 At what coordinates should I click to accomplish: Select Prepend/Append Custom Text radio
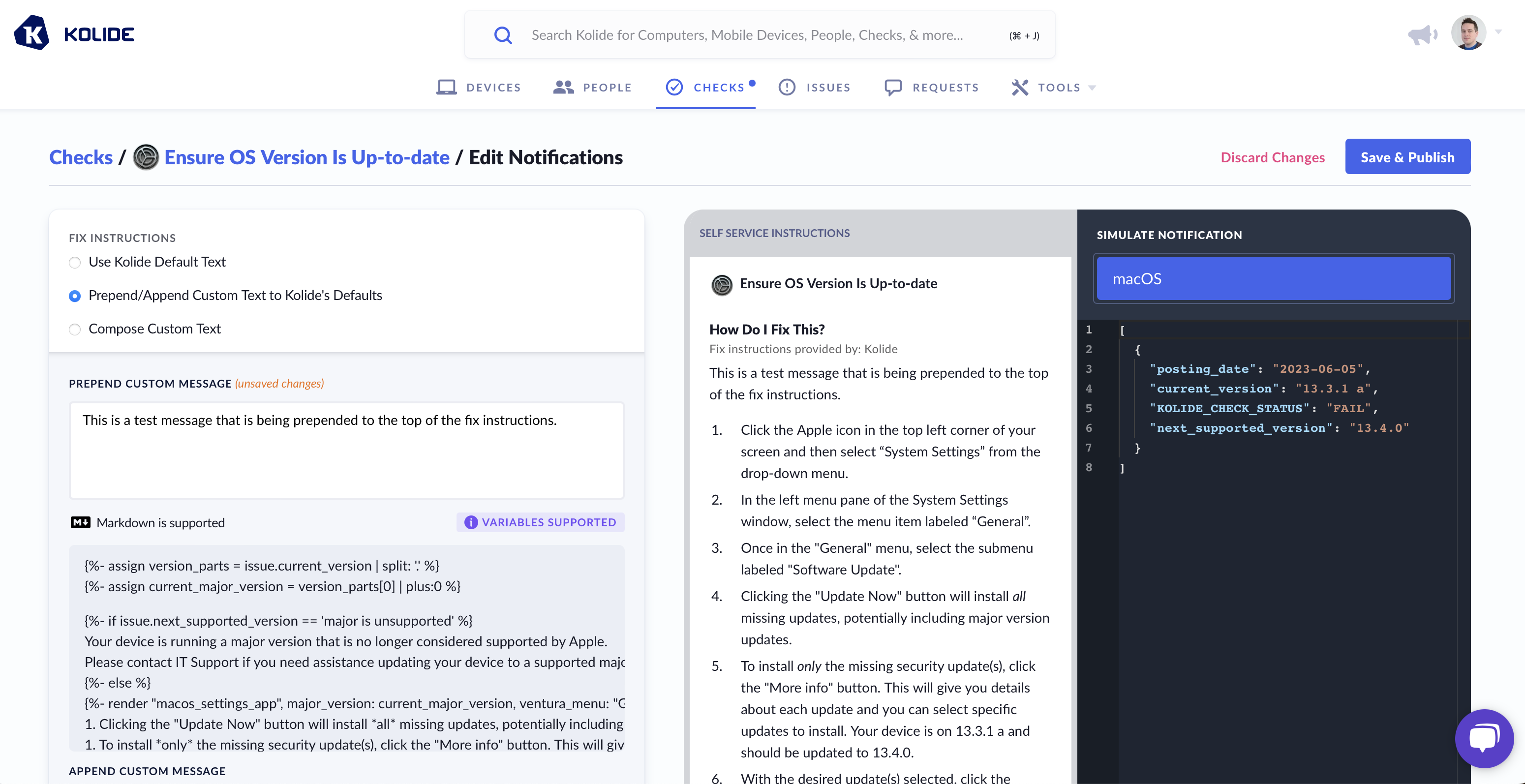click(x=75, y=295)
